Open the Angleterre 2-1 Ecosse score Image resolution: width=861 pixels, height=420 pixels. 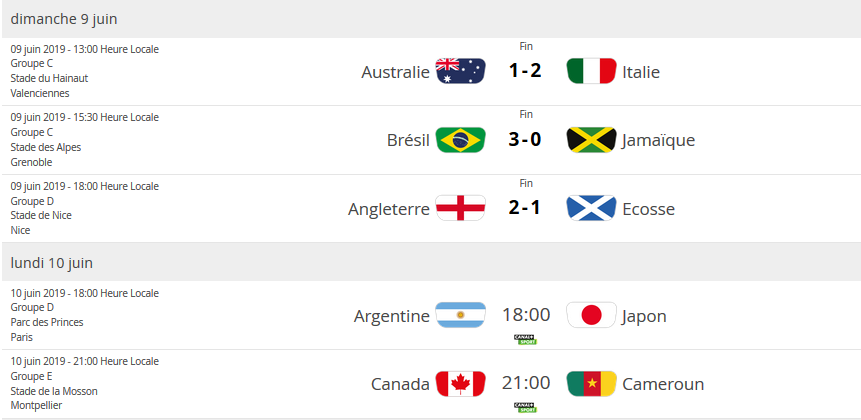525,209
